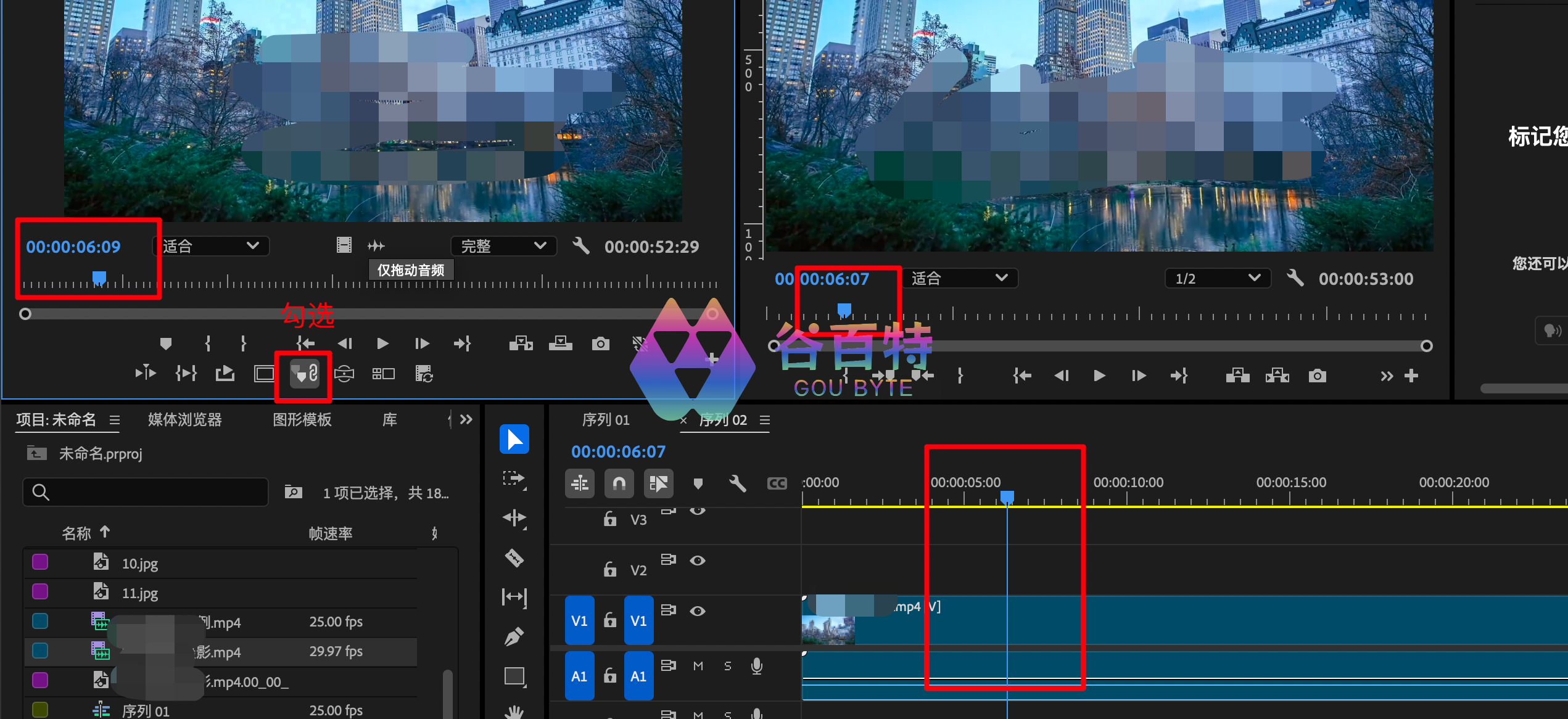Viewport: 1568px width, 719px height.
Task: Switch to the 序列 01 timeline tab
Action: coord(605,420)
